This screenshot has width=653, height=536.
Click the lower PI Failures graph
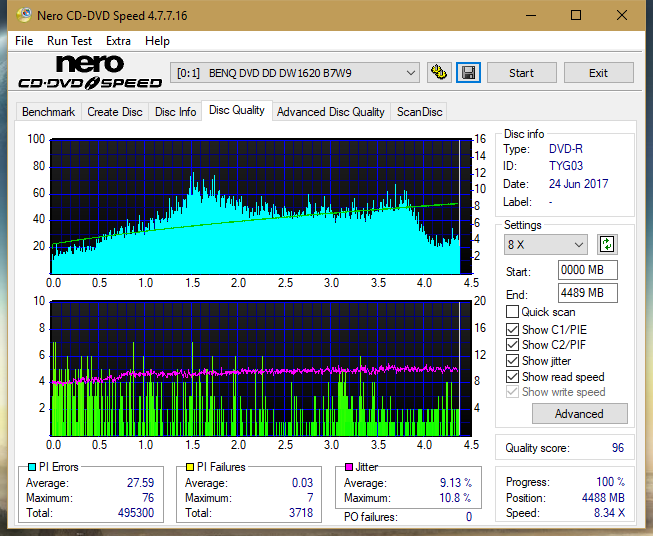click(261, 369)
